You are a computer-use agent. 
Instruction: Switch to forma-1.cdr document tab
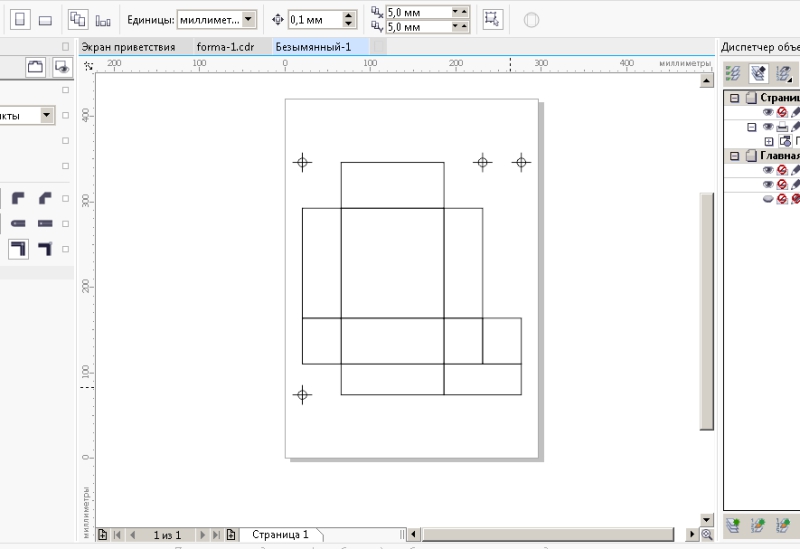(225, 47)
